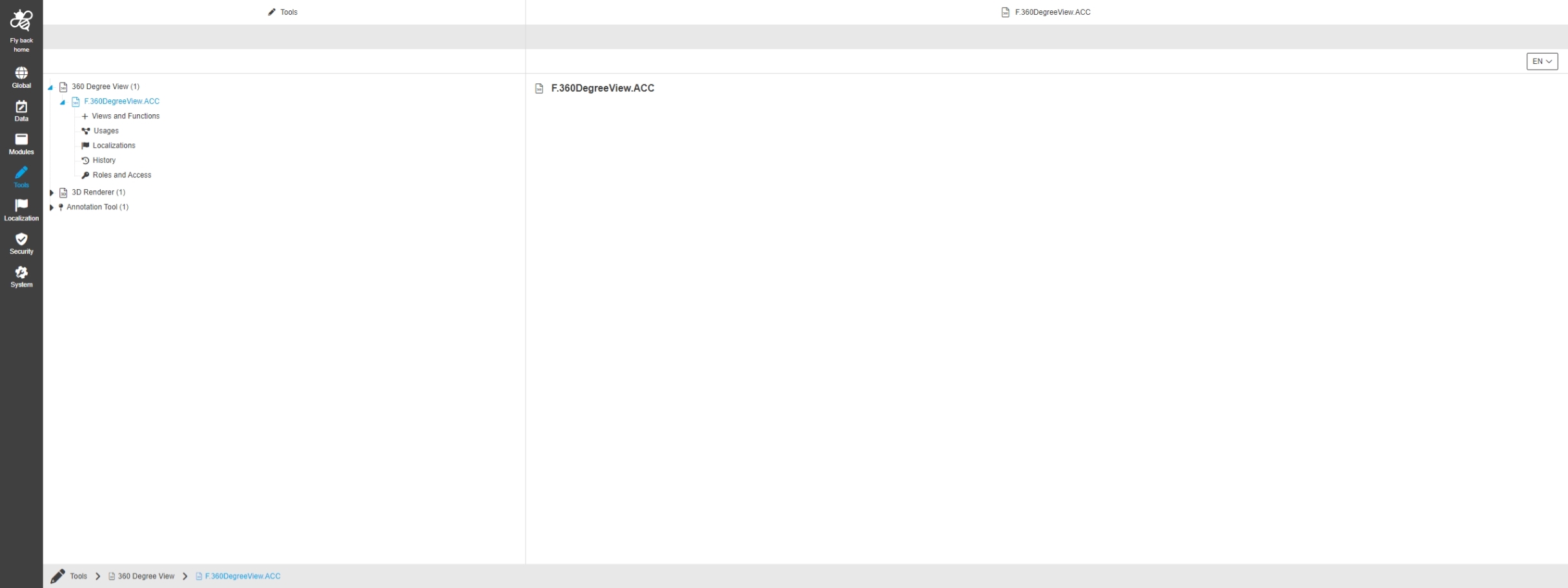Open the System gear icon
The height and width of the screenshot is (588, 1568).
point(21,272)
